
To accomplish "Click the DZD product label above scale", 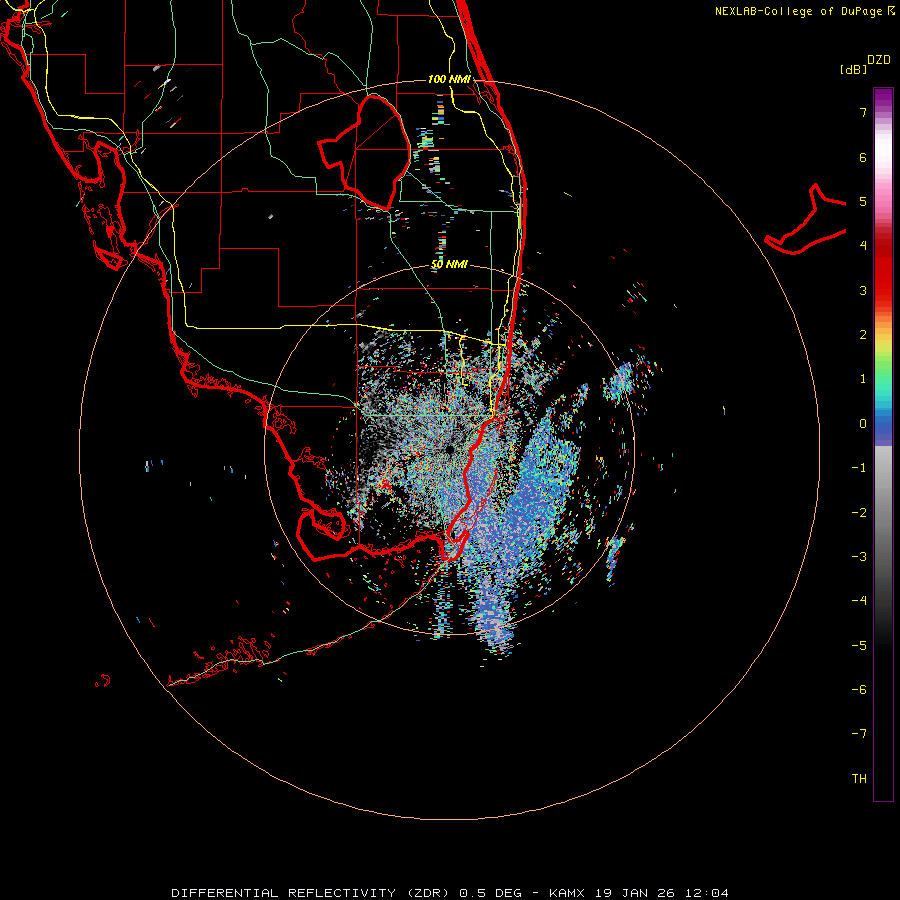I will point(879,59).
